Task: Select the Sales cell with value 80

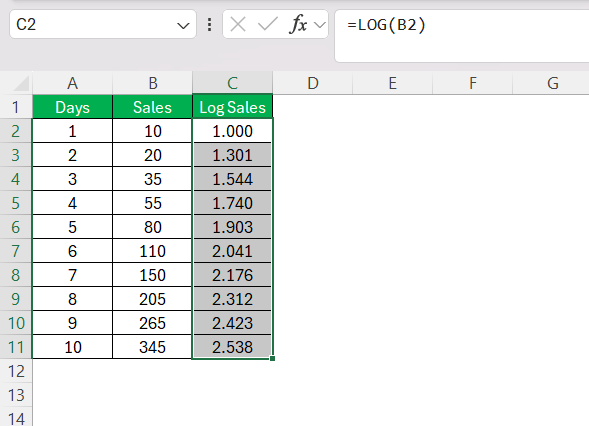Action: (x=153, y=227)
